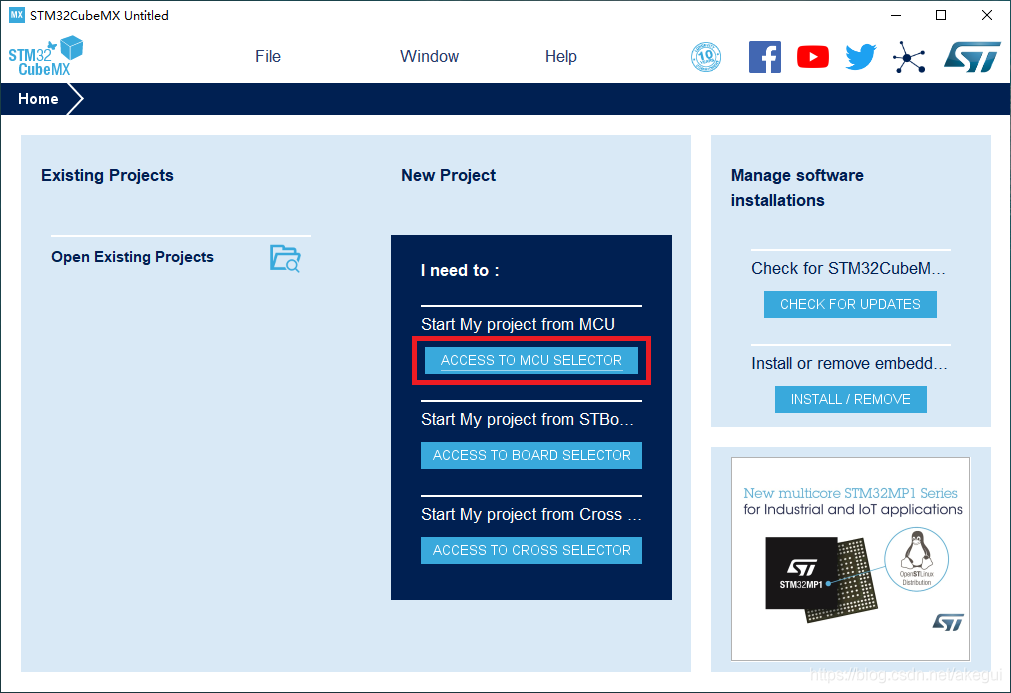Minimize the STM32CubeMX window

pos(896,15)
